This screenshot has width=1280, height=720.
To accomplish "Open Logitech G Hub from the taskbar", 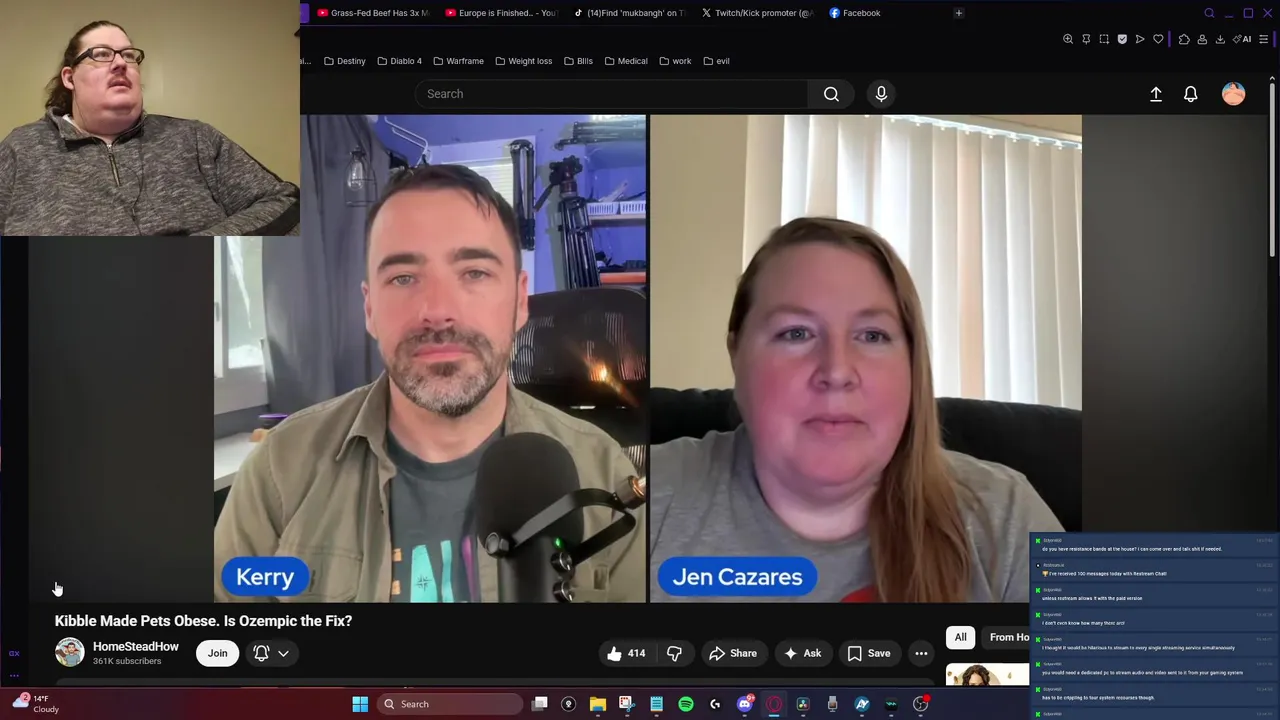I will (x=715, y=704).
